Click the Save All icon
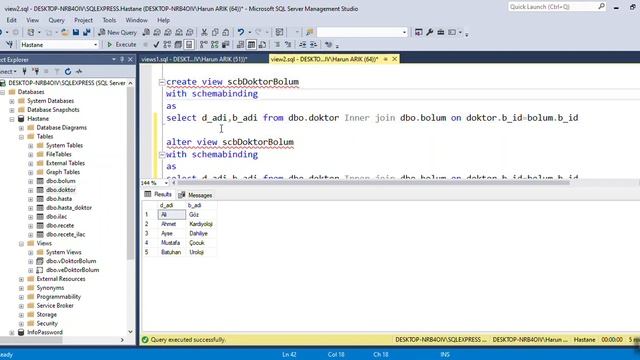Screen dimensions: 640x360 87,32
